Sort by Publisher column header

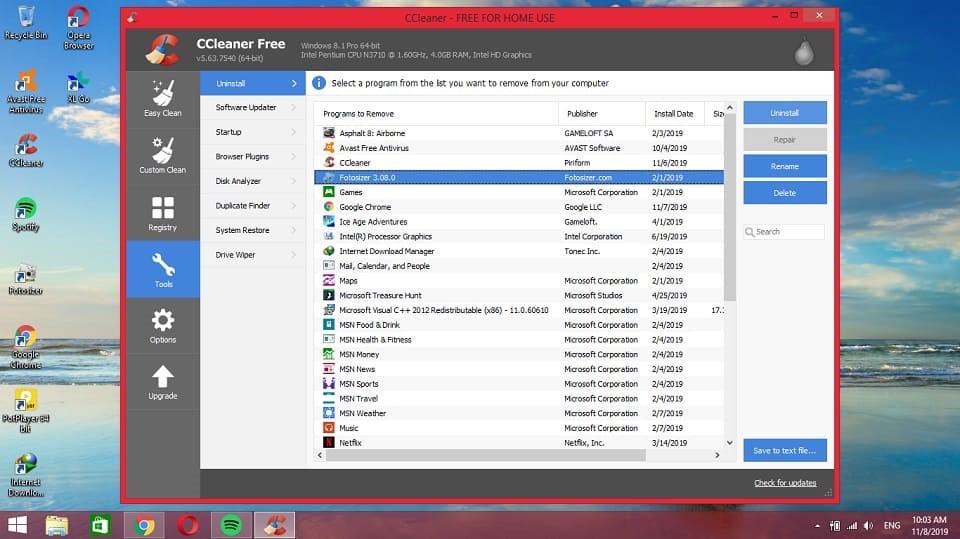coord(602,113)
